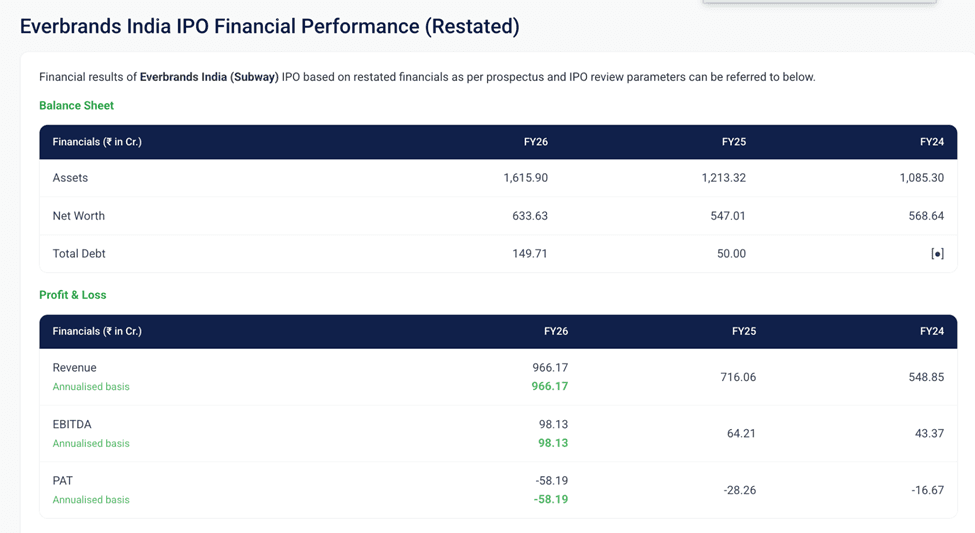Click Balance Sheet FY24 column header

click(x=931, y=142)
